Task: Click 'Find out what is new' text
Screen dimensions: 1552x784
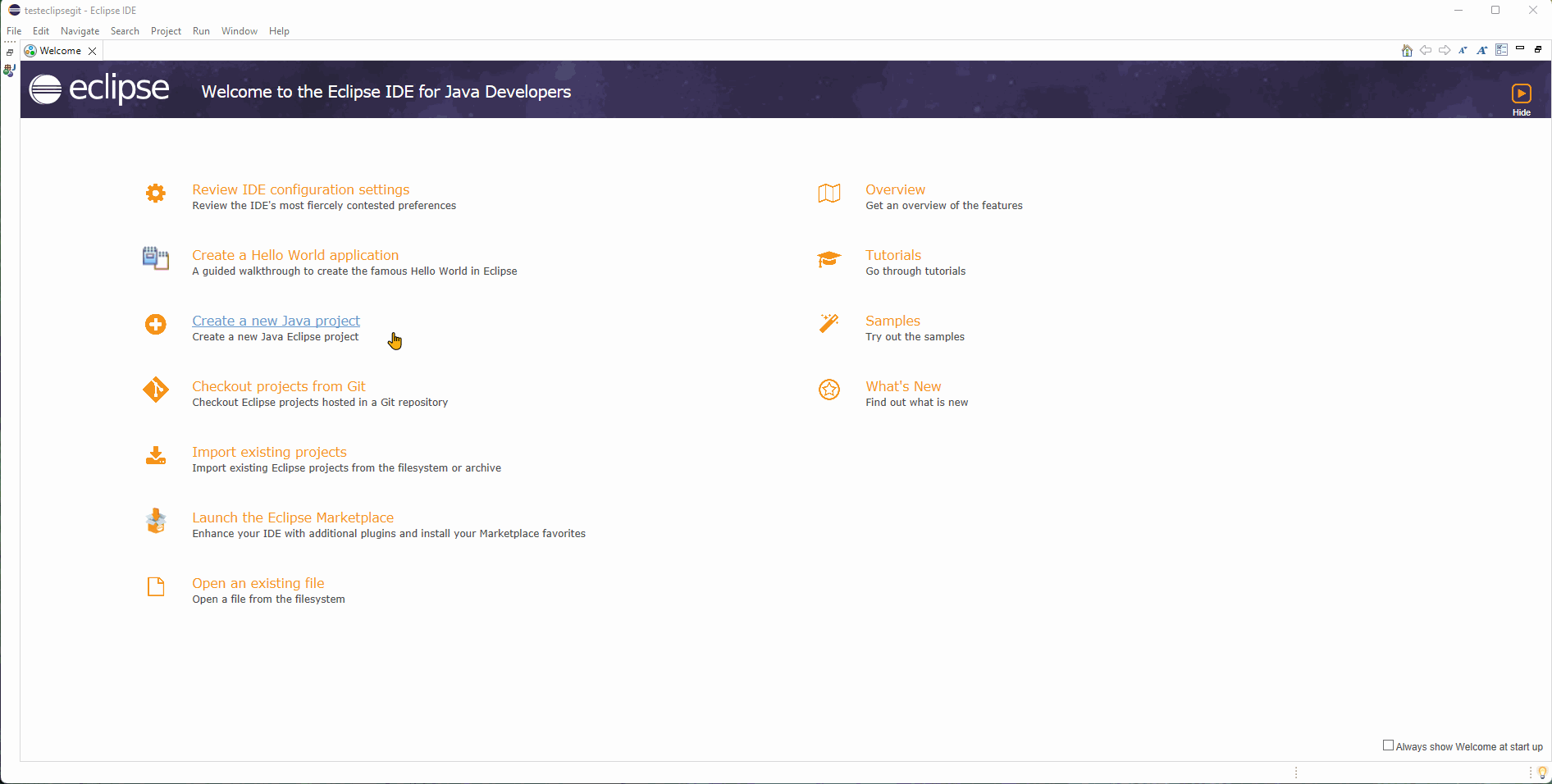Action: tap(916, 403)
